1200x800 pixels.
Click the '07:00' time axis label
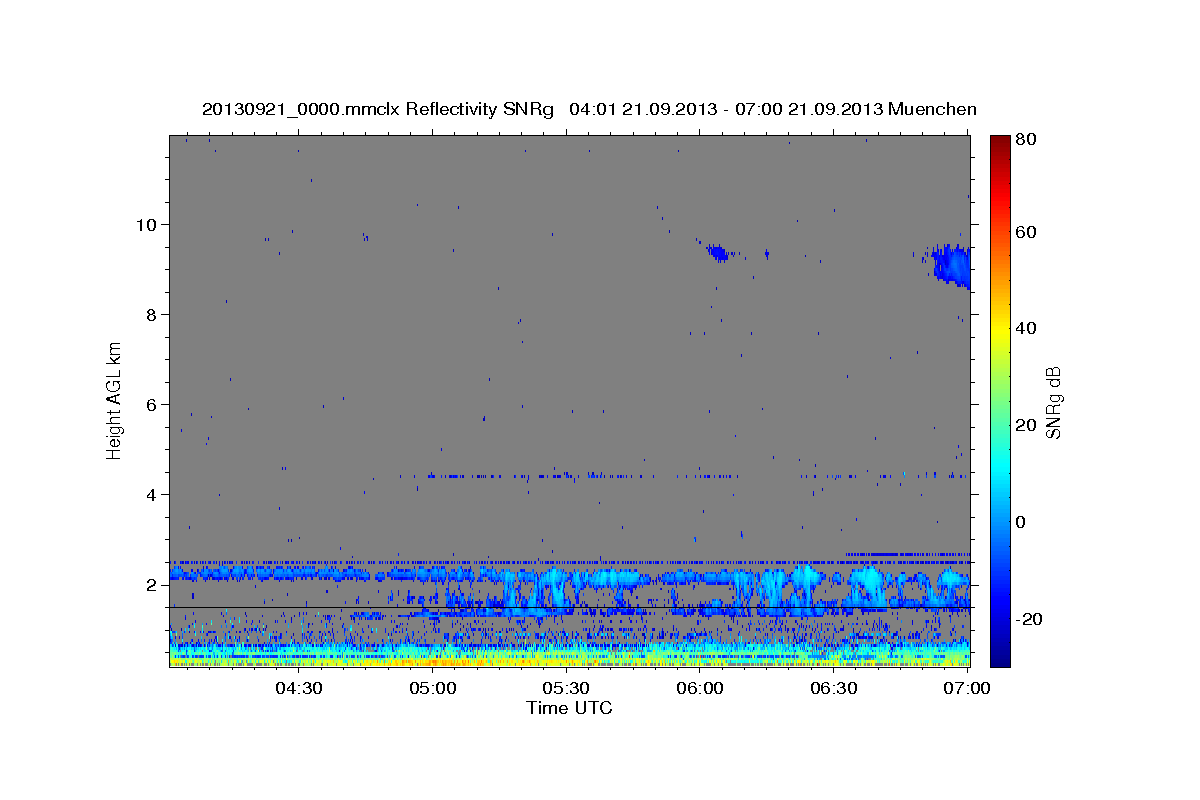click(x=968, y=688)
